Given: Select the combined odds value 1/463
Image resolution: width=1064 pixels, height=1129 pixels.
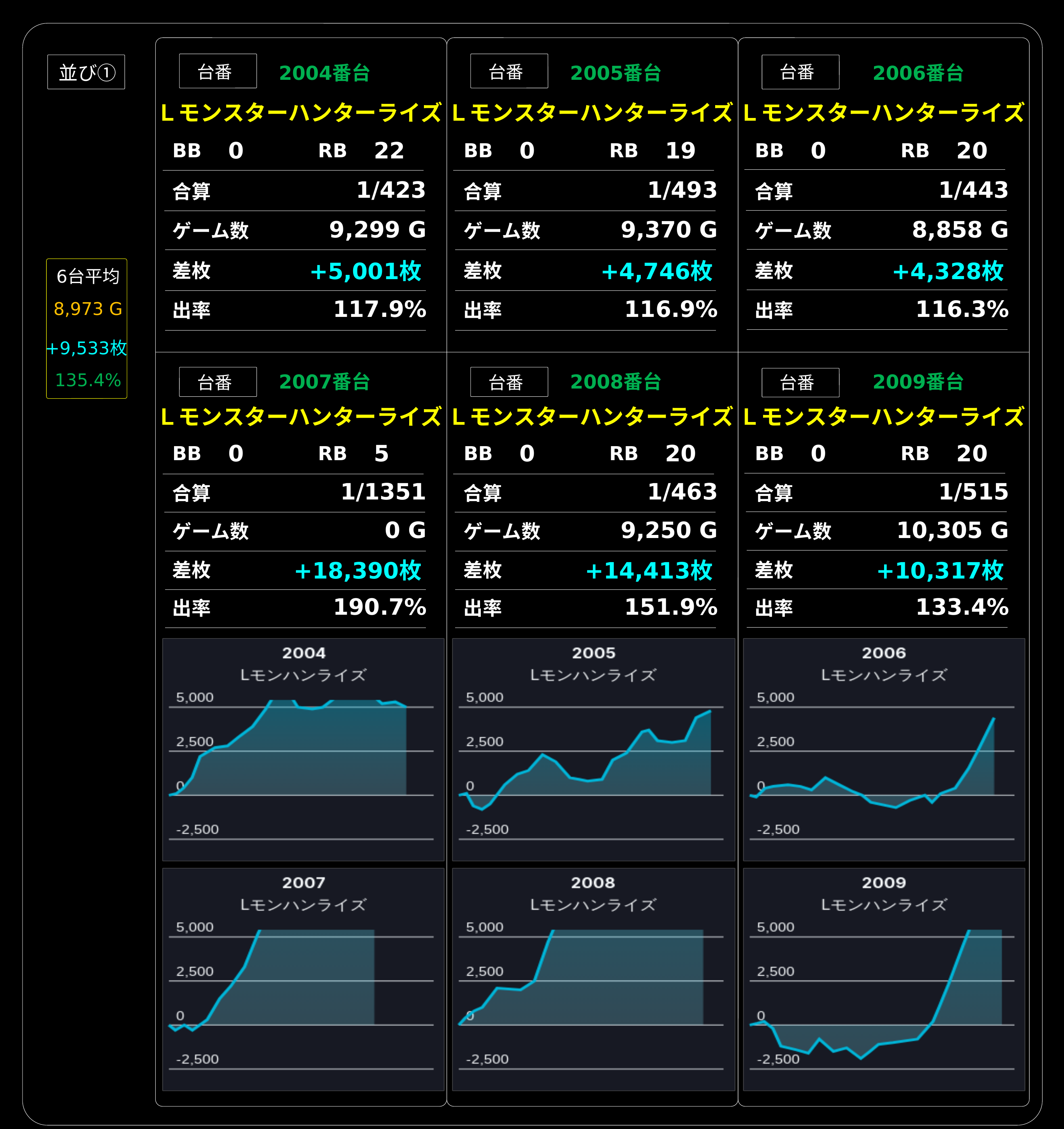Looking at the screenshot, I should [x=682, y=492].
